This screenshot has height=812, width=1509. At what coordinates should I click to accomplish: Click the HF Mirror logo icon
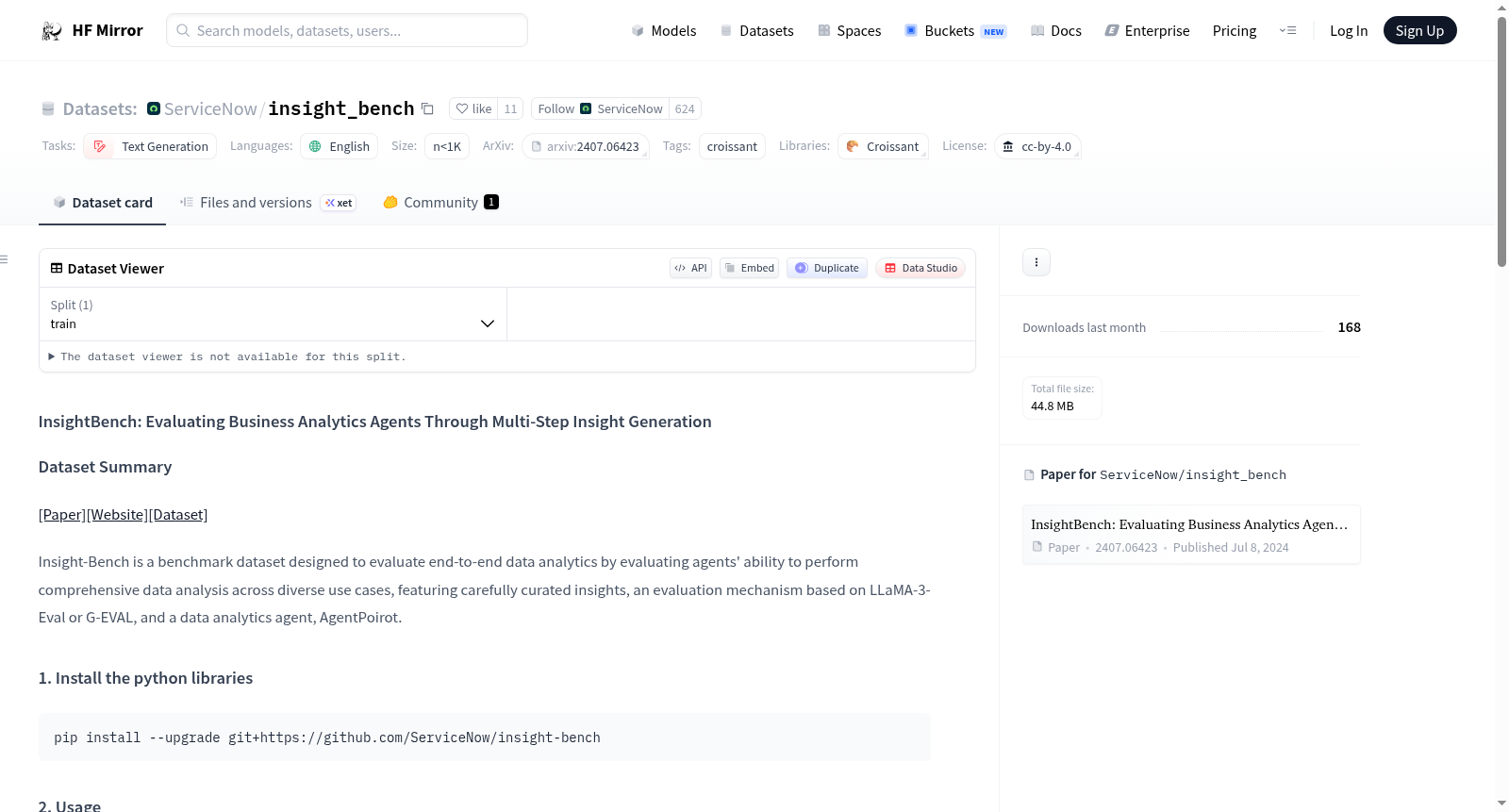pos(52,31)
